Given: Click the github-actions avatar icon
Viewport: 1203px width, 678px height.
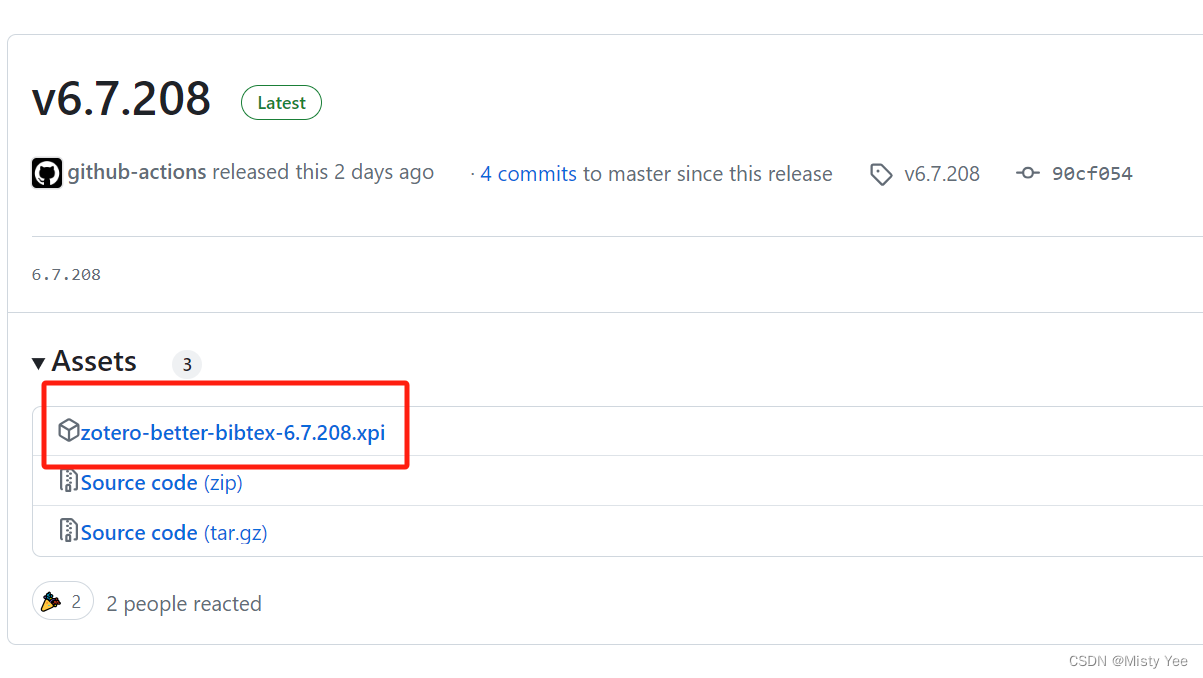Looking at the screenshot, I should pyautogui.click(x=47, y=173).
